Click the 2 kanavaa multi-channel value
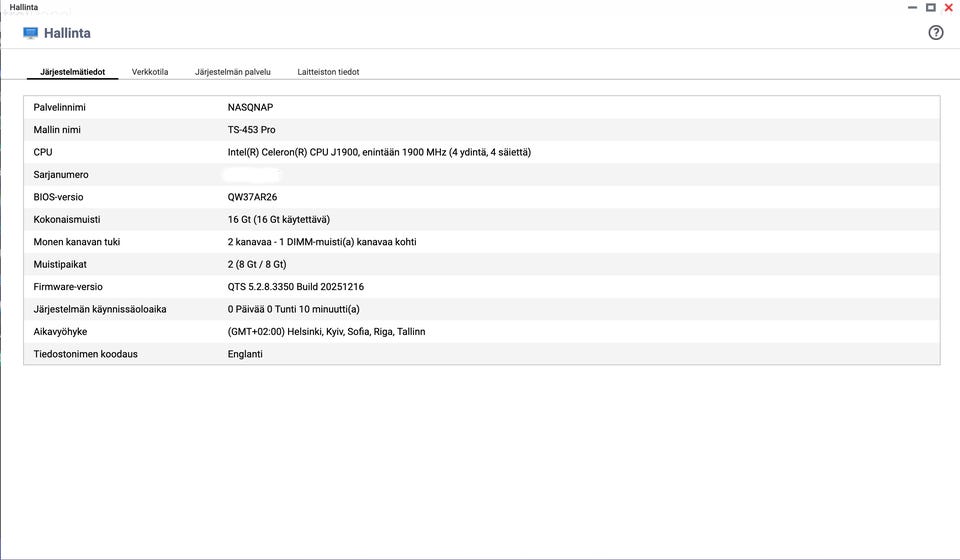The height and width of the screenshot is (560, 960). click(322, 242)
